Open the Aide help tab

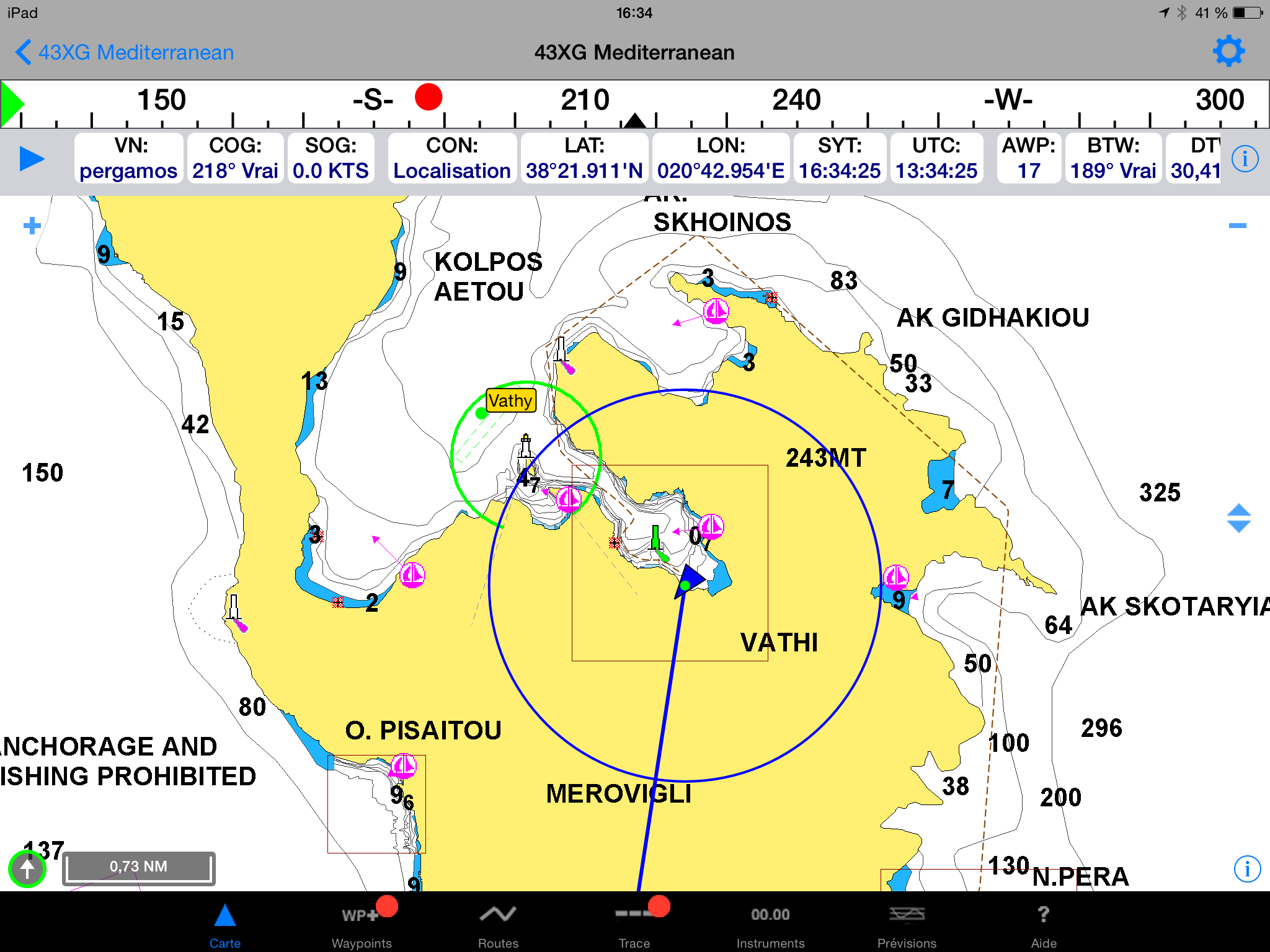point(1043,925)
